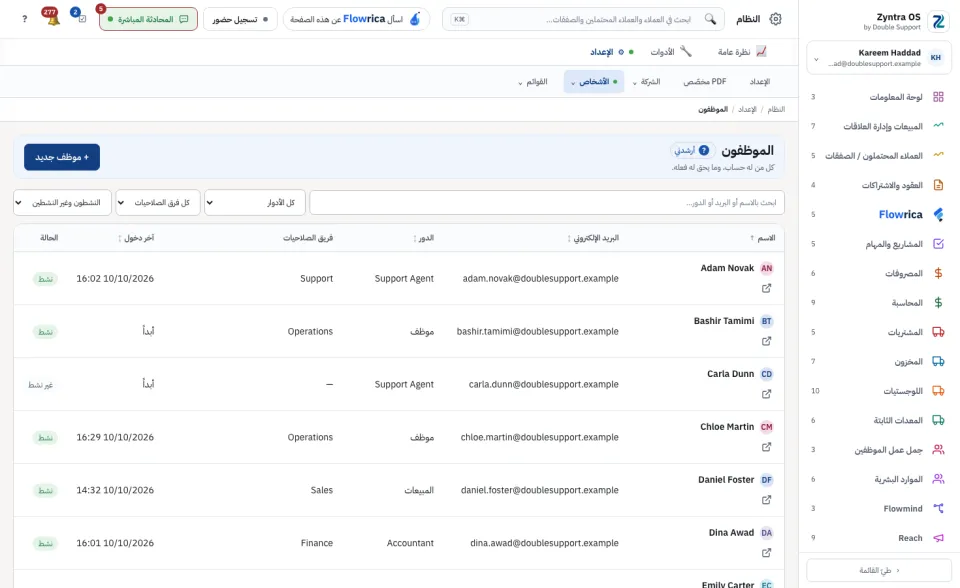Viewport: 960px width, 588px height.
Task: Sort by آخر دخول column header
Action: pyautogui.click(x=136, y=238)
